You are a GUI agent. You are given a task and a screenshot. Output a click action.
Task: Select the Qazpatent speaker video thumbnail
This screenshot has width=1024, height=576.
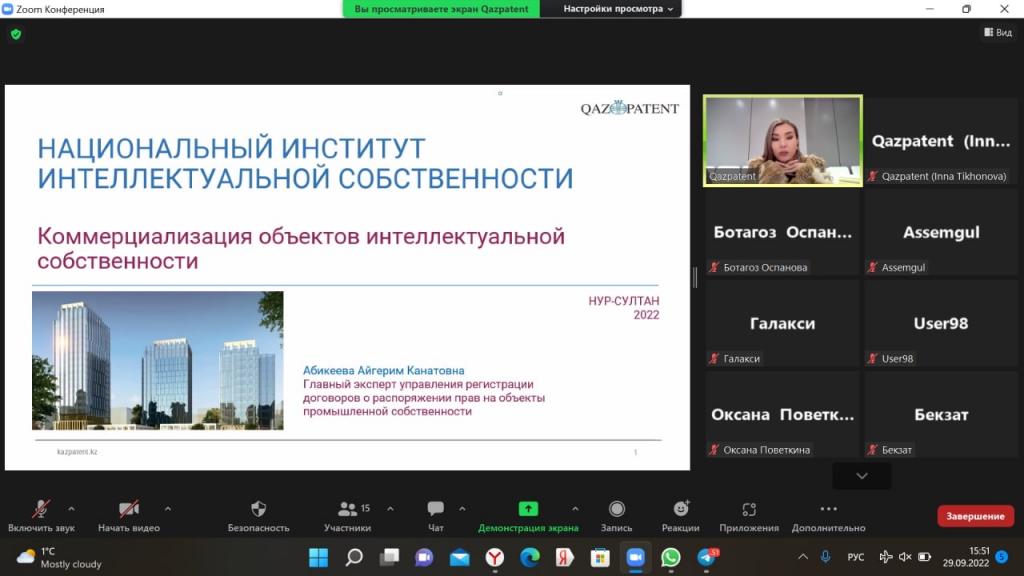[782, 140]
